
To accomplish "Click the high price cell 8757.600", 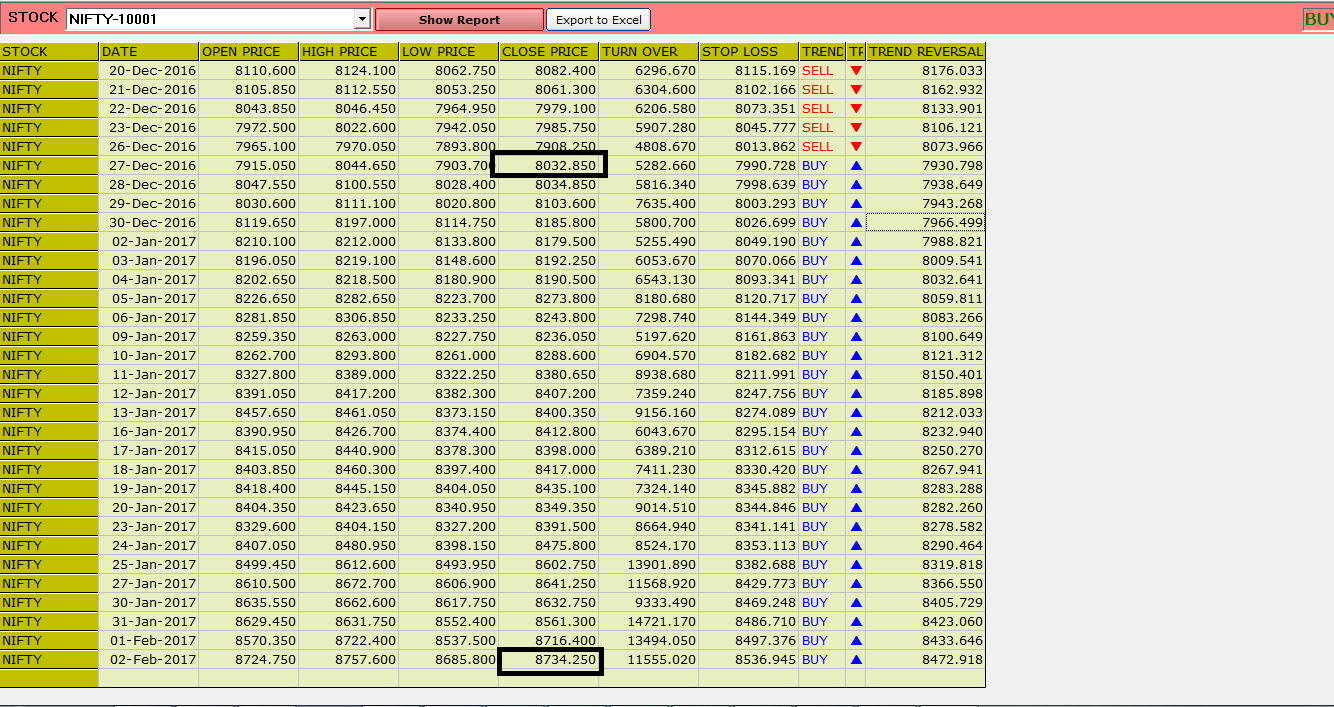I will click(349, 660).
